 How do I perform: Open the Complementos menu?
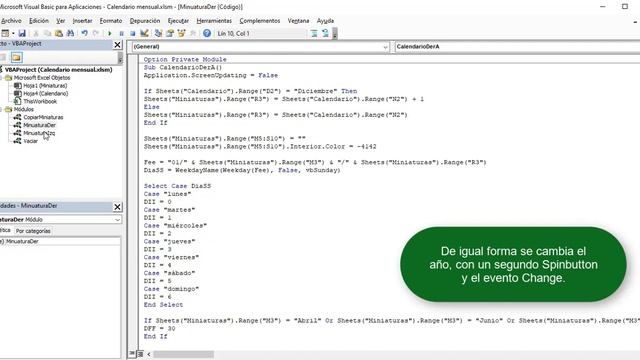[260, 21]
